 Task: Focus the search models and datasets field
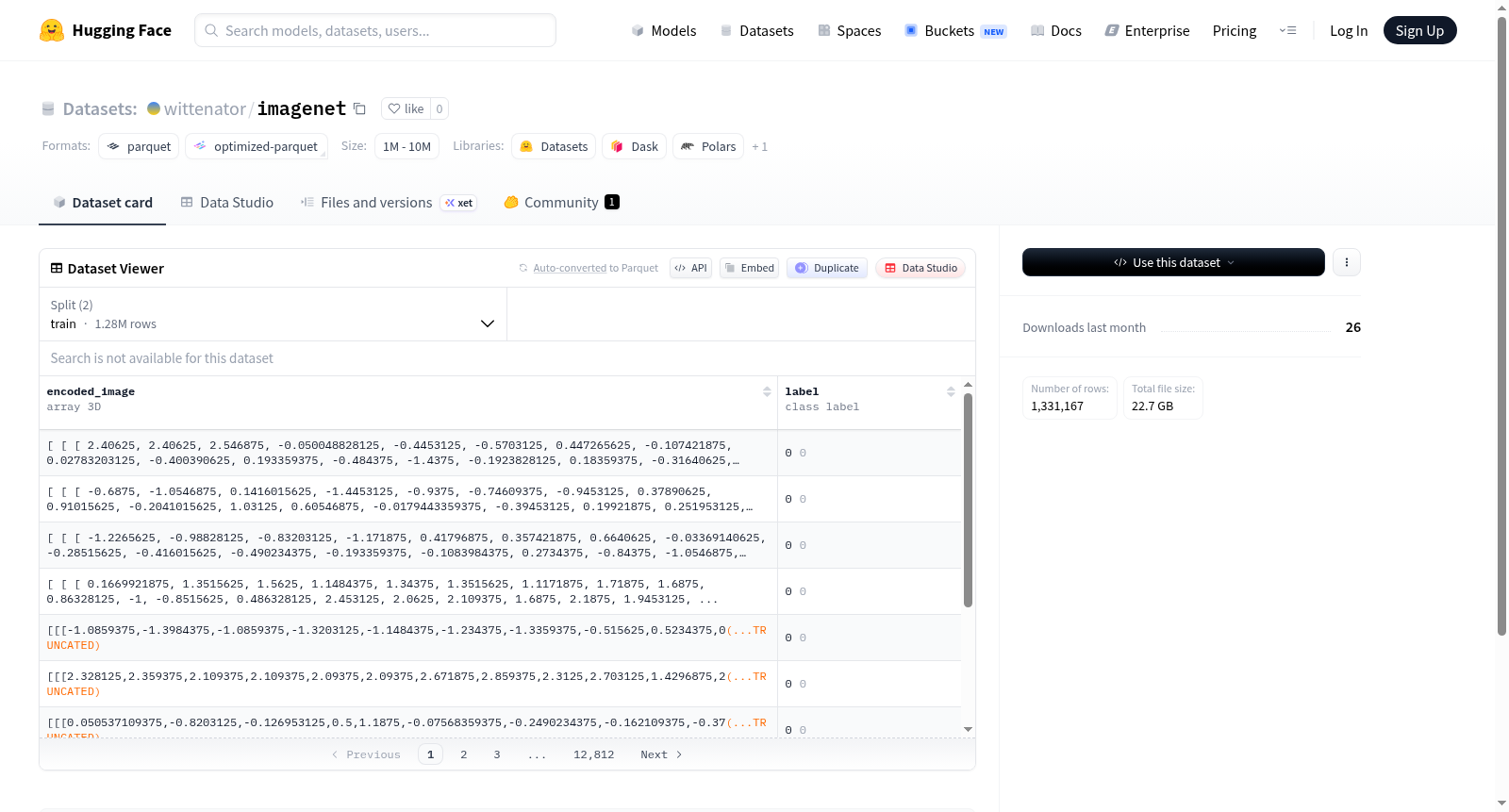(x=375, y=30)
